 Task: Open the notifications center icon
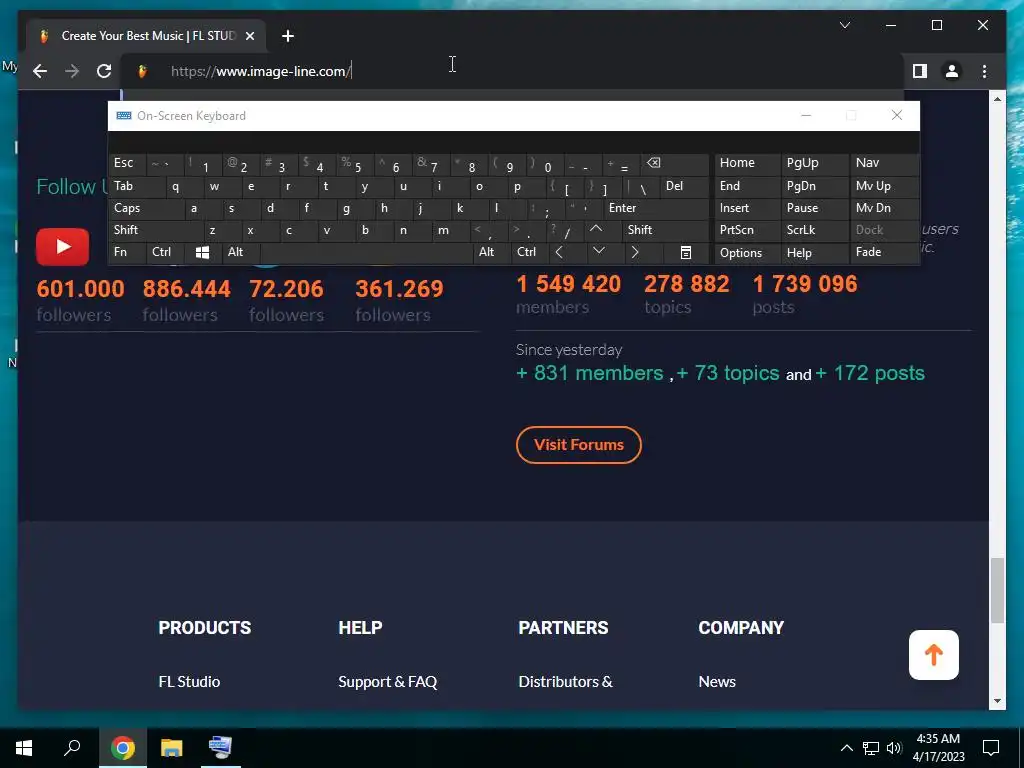(x=991, y=748)
